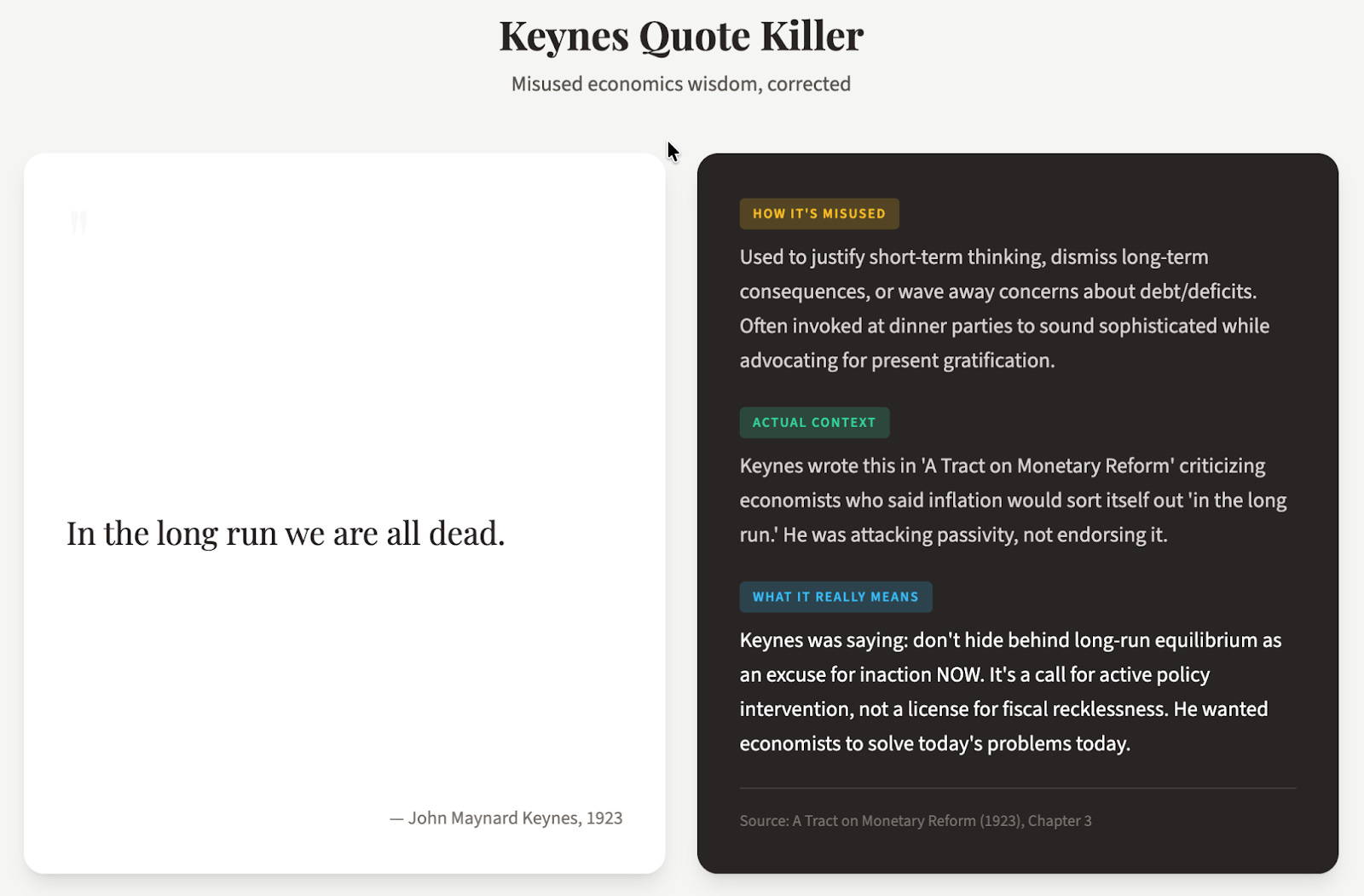Click the ACTUAL CONTEXT badge
Image resolution: width=1364 pixels, height=896 pixels.
(x=814, y=423)
